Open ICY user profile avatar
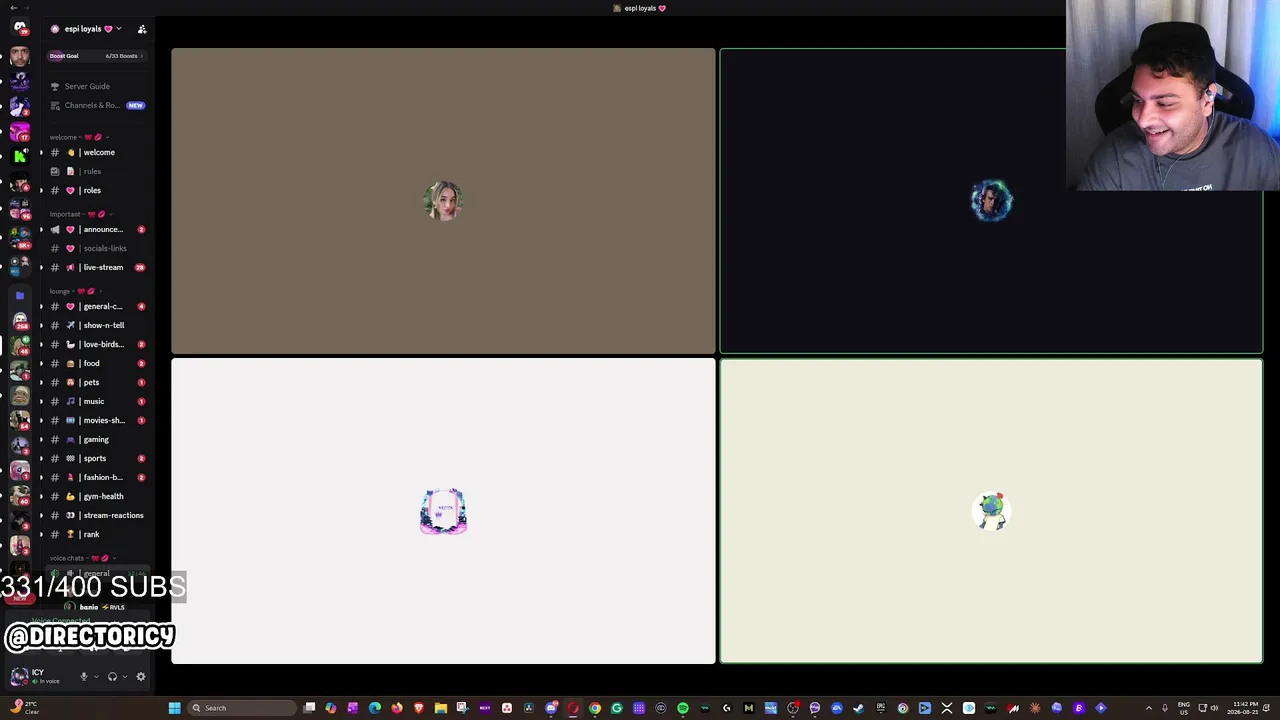The image size is (1280, 720). 19,676
